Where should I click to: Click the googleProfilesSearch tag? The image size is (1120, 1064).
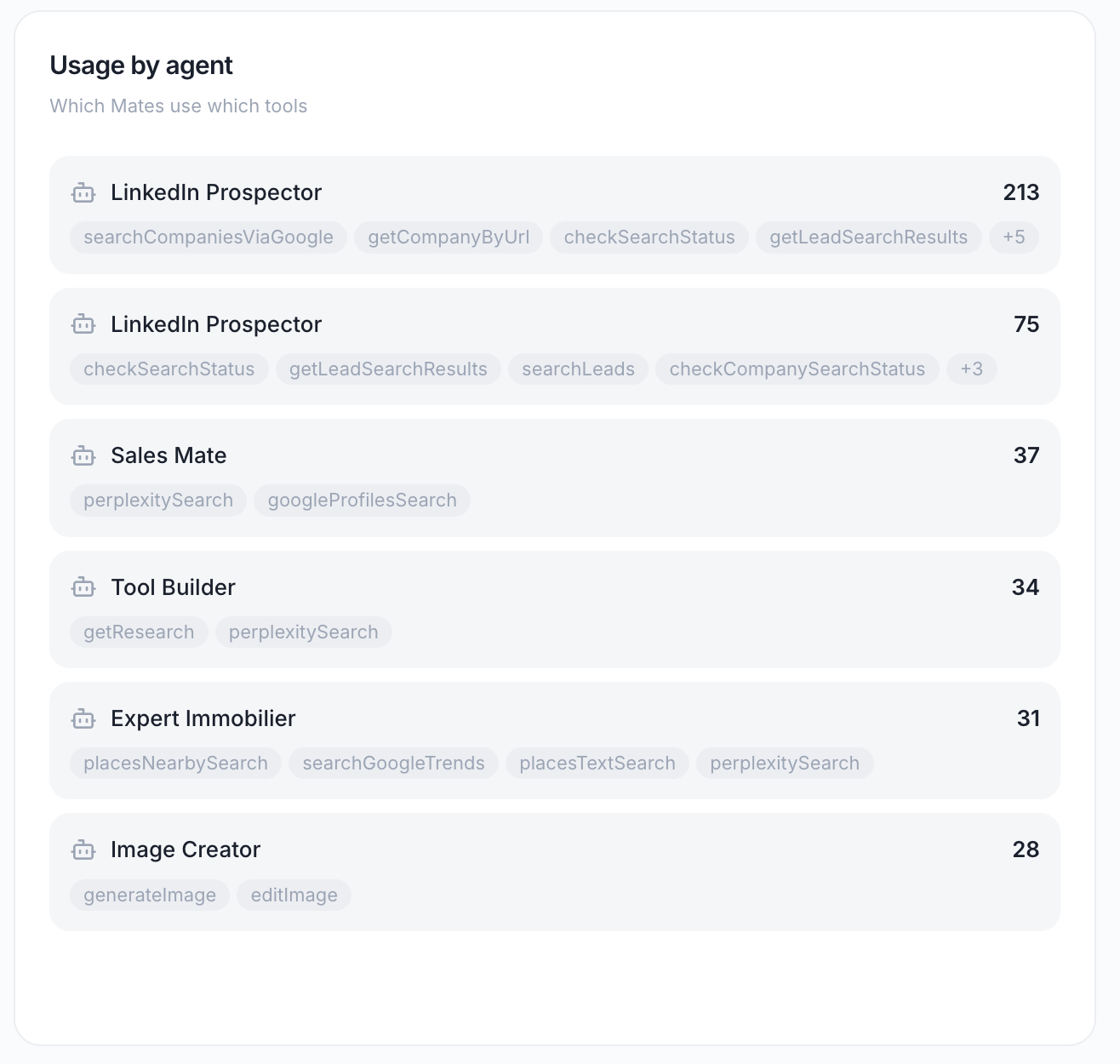pos(363,501)
